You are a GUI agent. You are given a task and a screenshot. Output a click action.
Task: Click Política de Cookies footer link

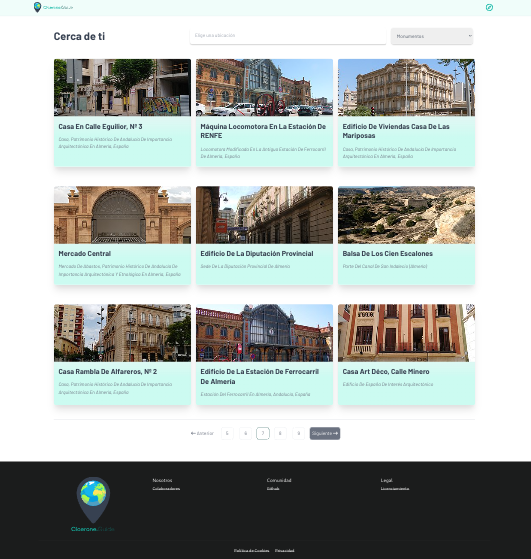point(251,550)
